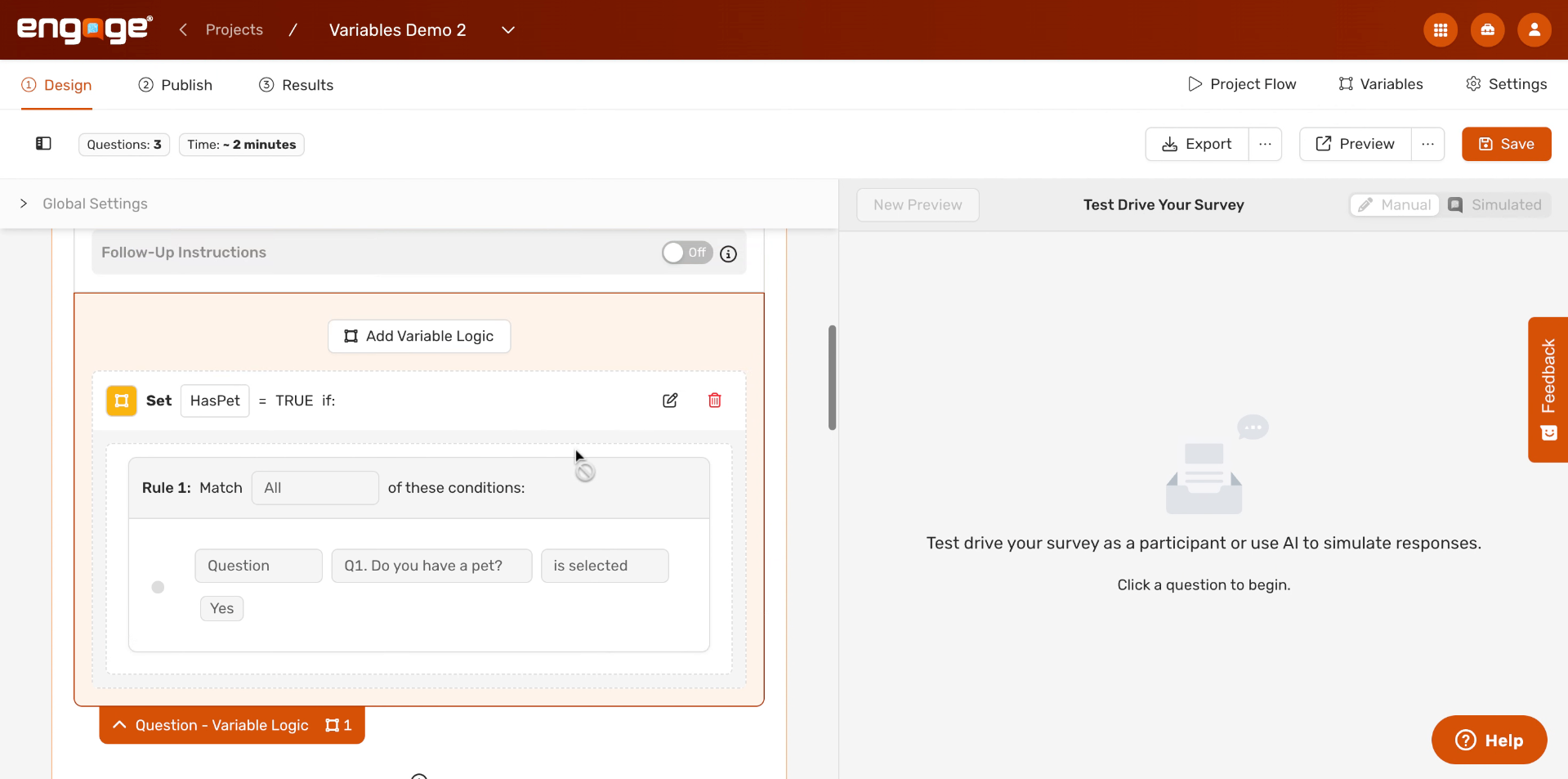Open more options next to Export
This screenshot has width=1568, height=779.
(x=1265, y=144)
